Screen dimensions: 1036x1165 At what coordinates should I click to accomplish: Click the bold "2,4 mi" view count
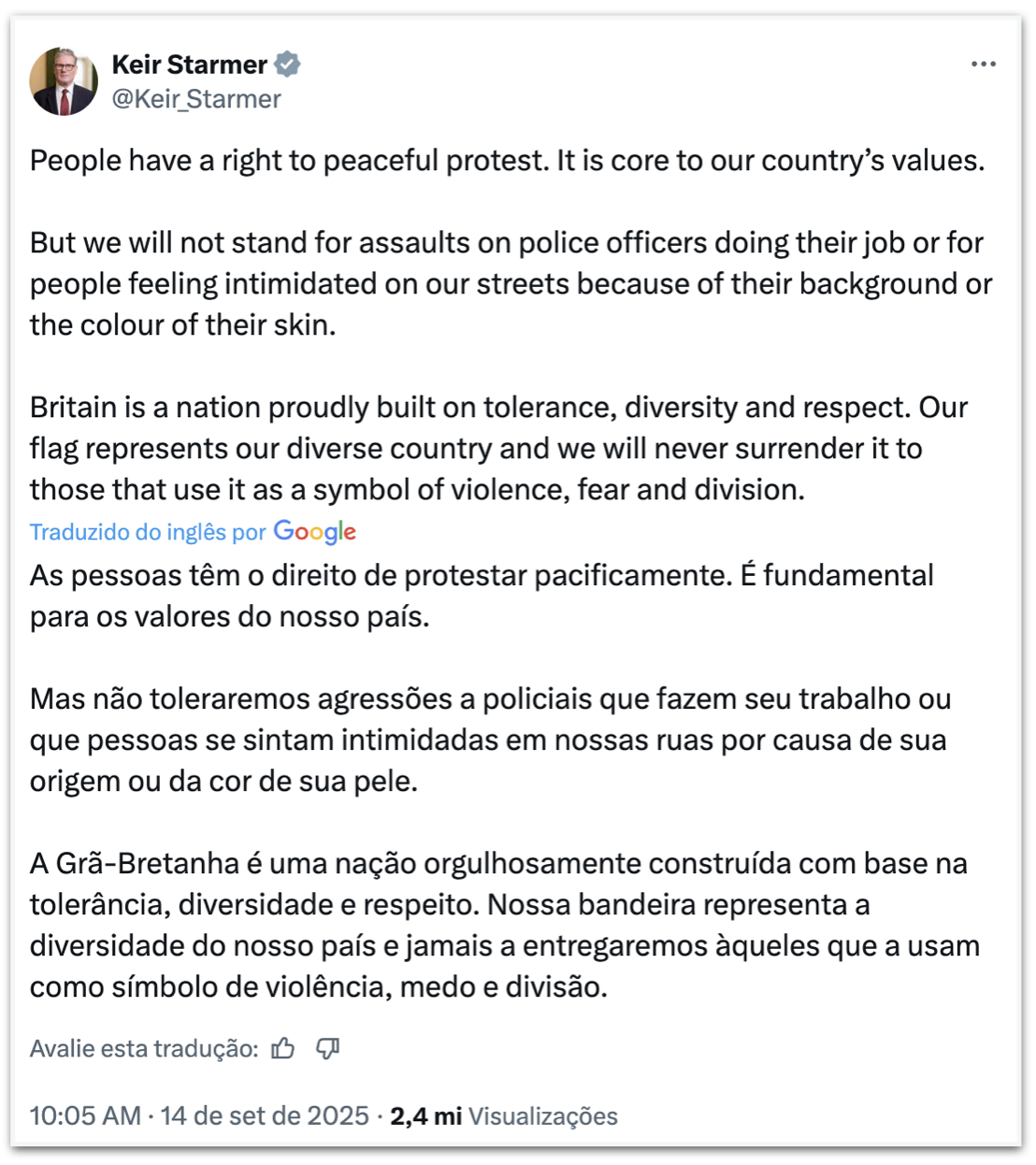[425, 1115]
